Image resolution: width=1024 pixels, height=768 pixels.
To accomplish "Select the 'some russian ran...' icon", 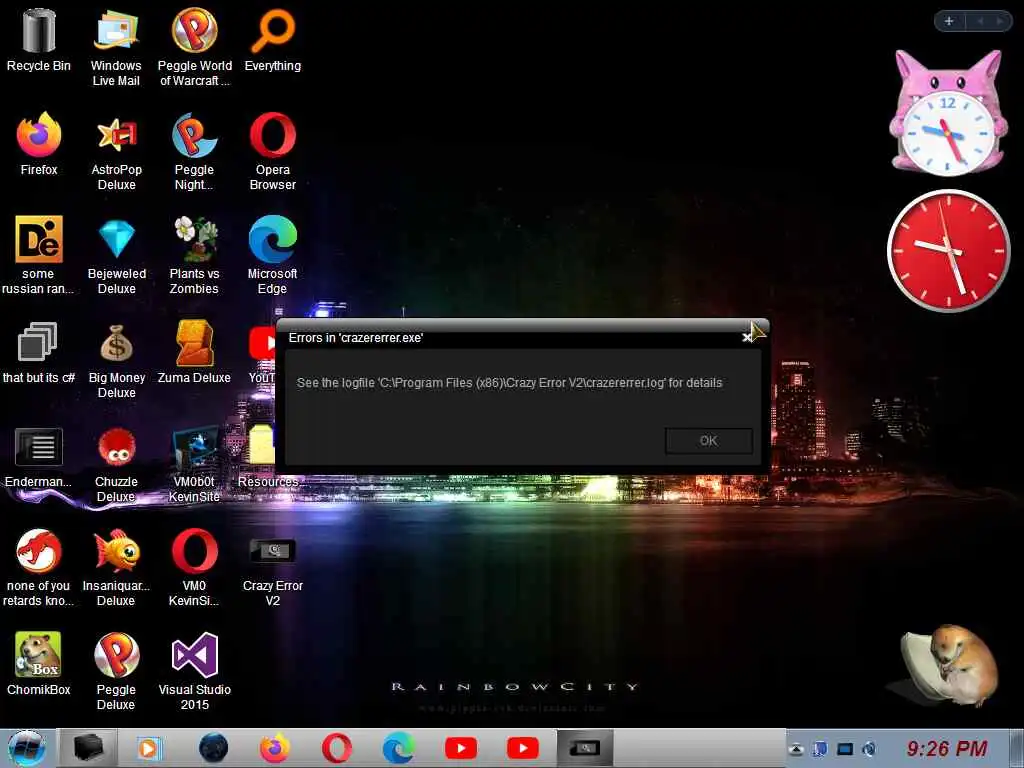I will tap(38, 255).
